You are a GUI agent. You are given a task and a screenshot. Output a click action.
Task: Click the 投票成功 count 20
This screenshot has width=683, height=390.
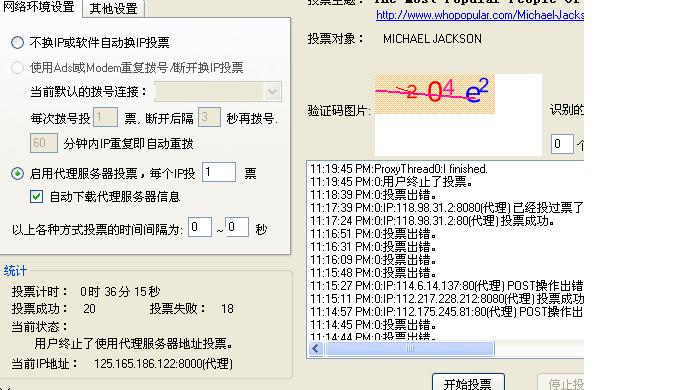click(x=89, y=309)
